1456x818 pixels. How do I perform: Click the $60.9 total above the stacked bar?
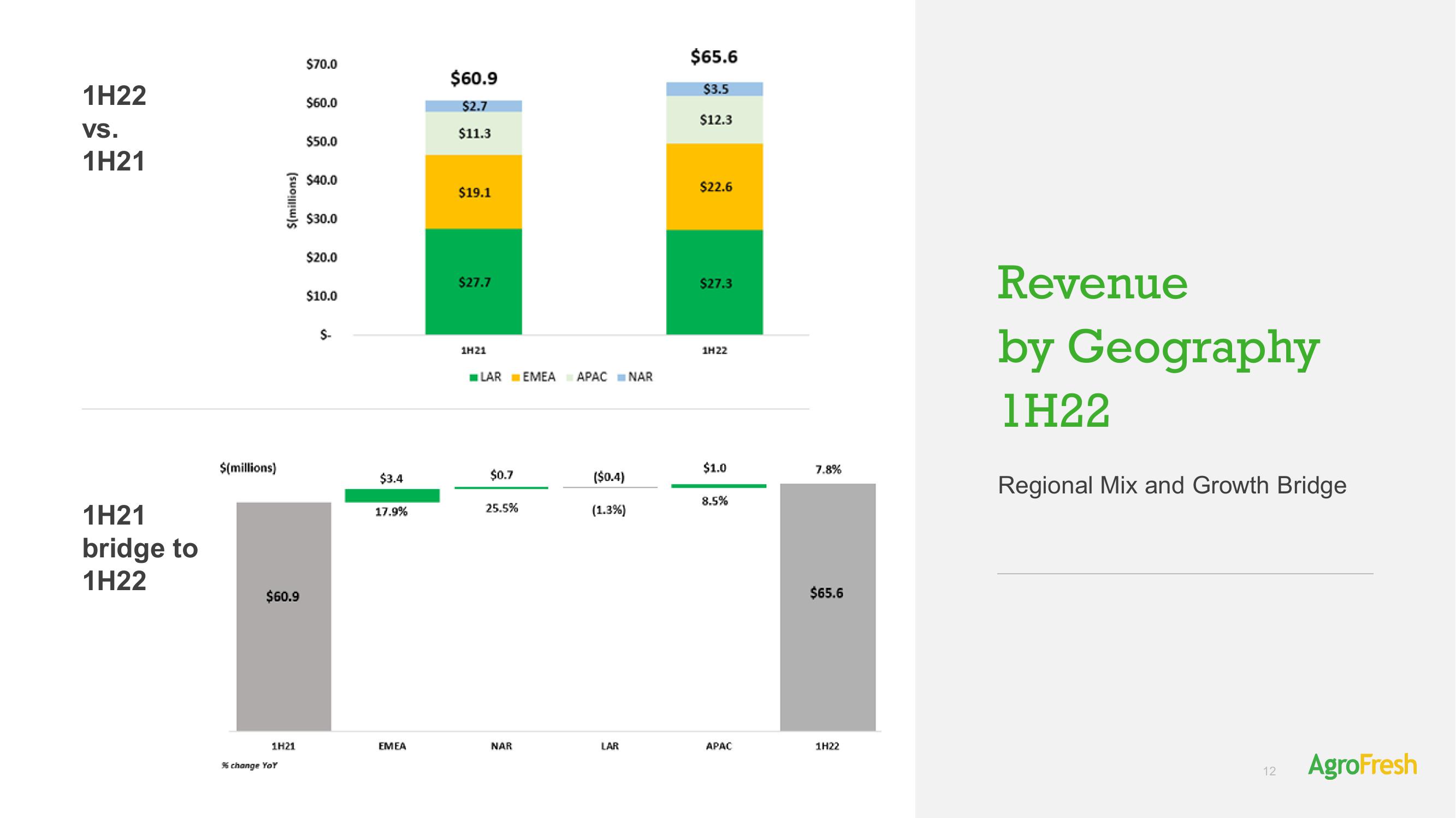[474, 78]
